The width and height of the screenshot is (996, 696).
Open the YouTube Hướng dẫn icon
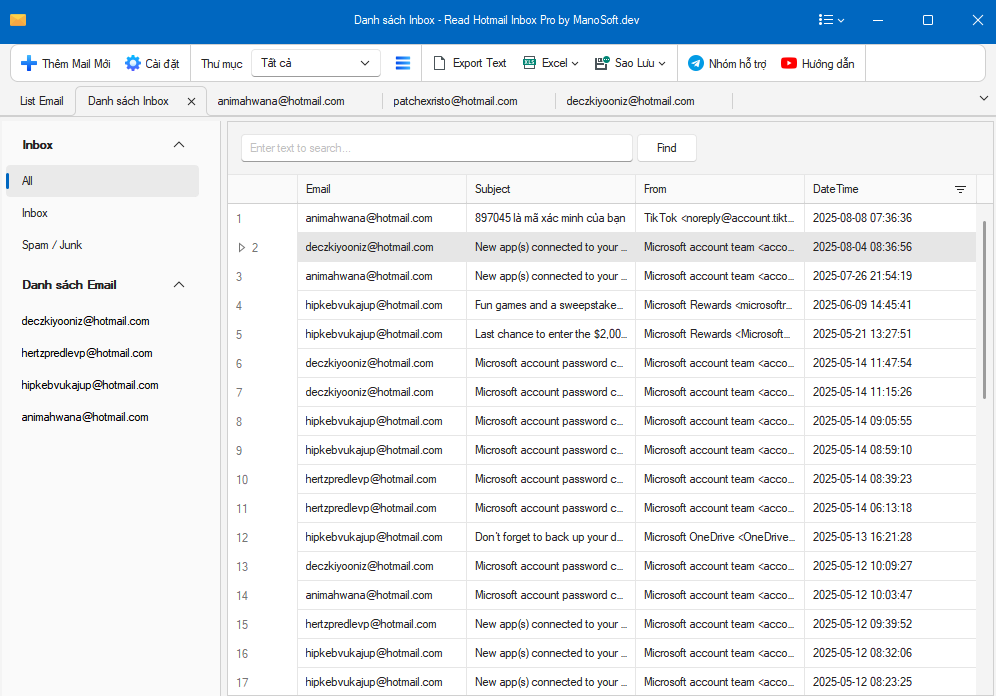(x=789, y=63)
